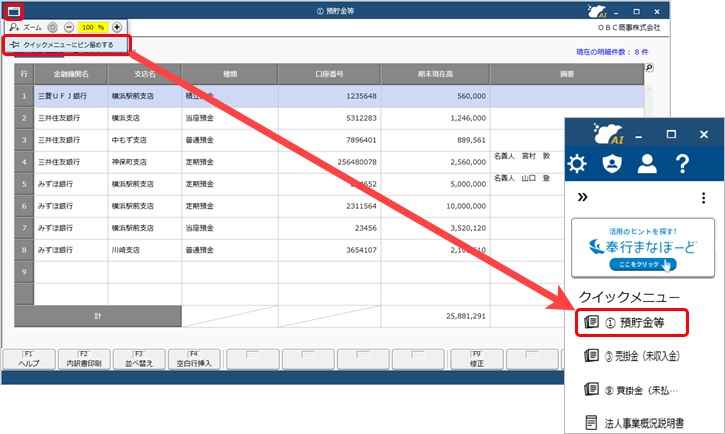
Task: Click 中もず支店 cell
Action: pos(145,140)
